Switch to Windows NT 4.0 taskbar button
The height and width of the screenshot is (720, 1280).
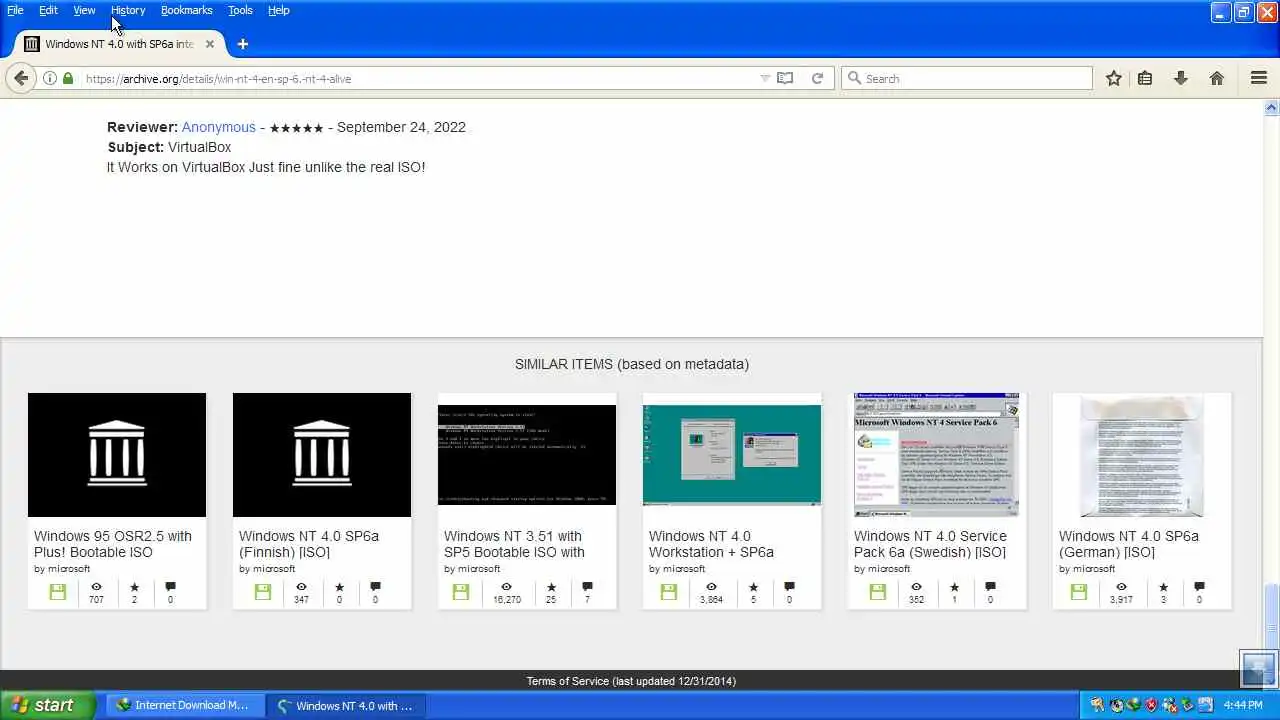(x=346, y=705)
